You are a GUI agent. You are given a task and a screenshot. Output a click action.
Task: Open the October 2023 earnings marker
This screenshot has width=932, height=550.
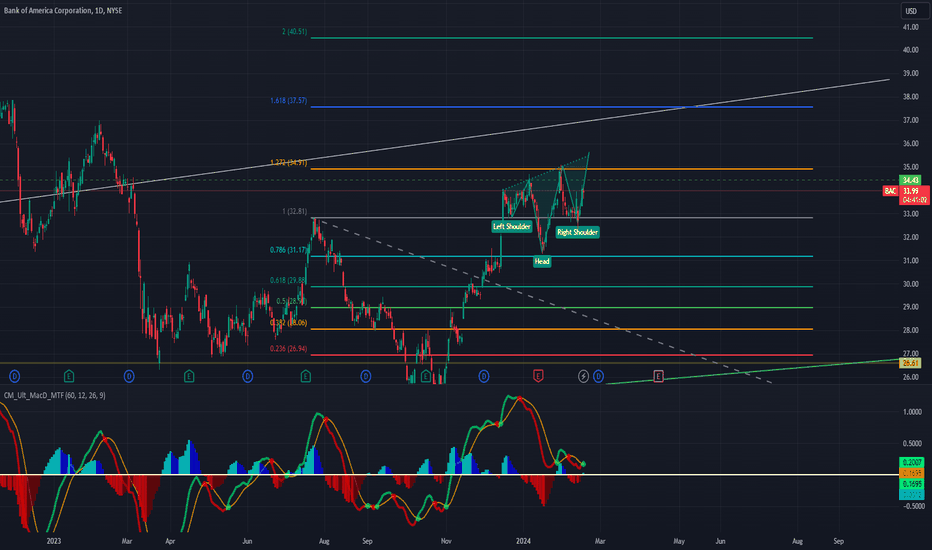(x=426, y=376)
